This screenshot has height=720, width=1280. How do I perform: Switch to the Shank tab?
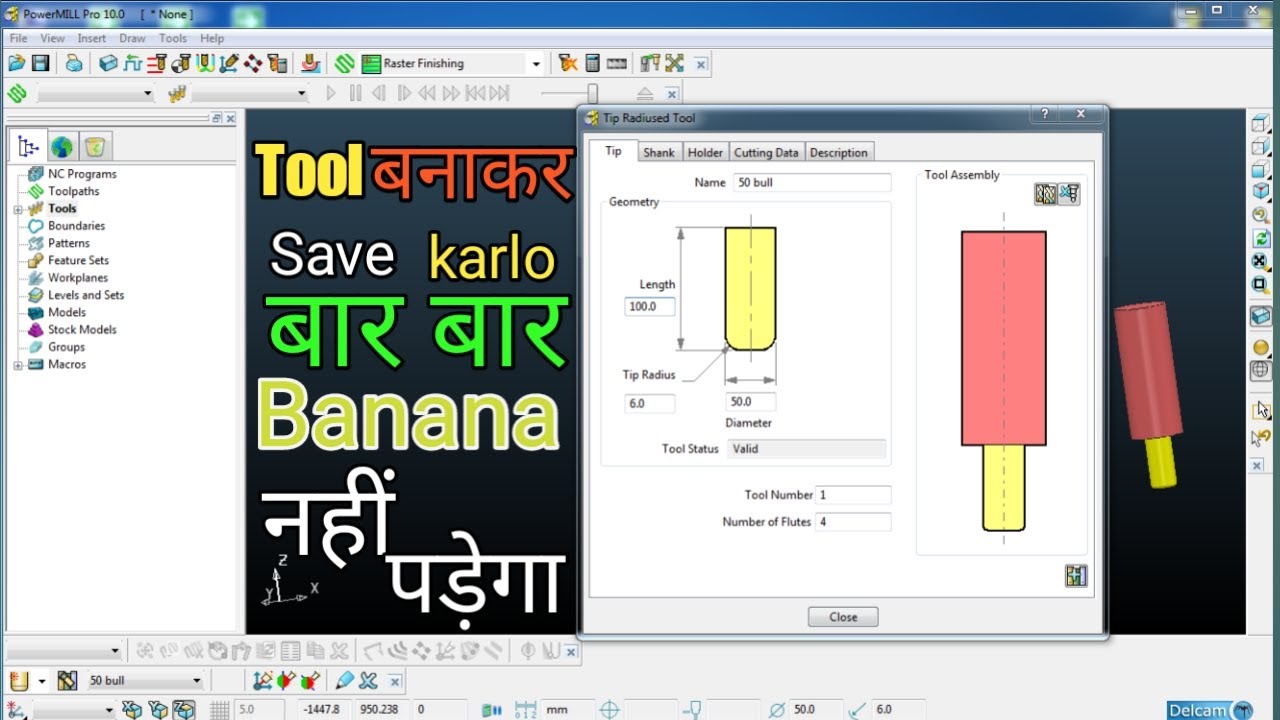coord(659,152)
